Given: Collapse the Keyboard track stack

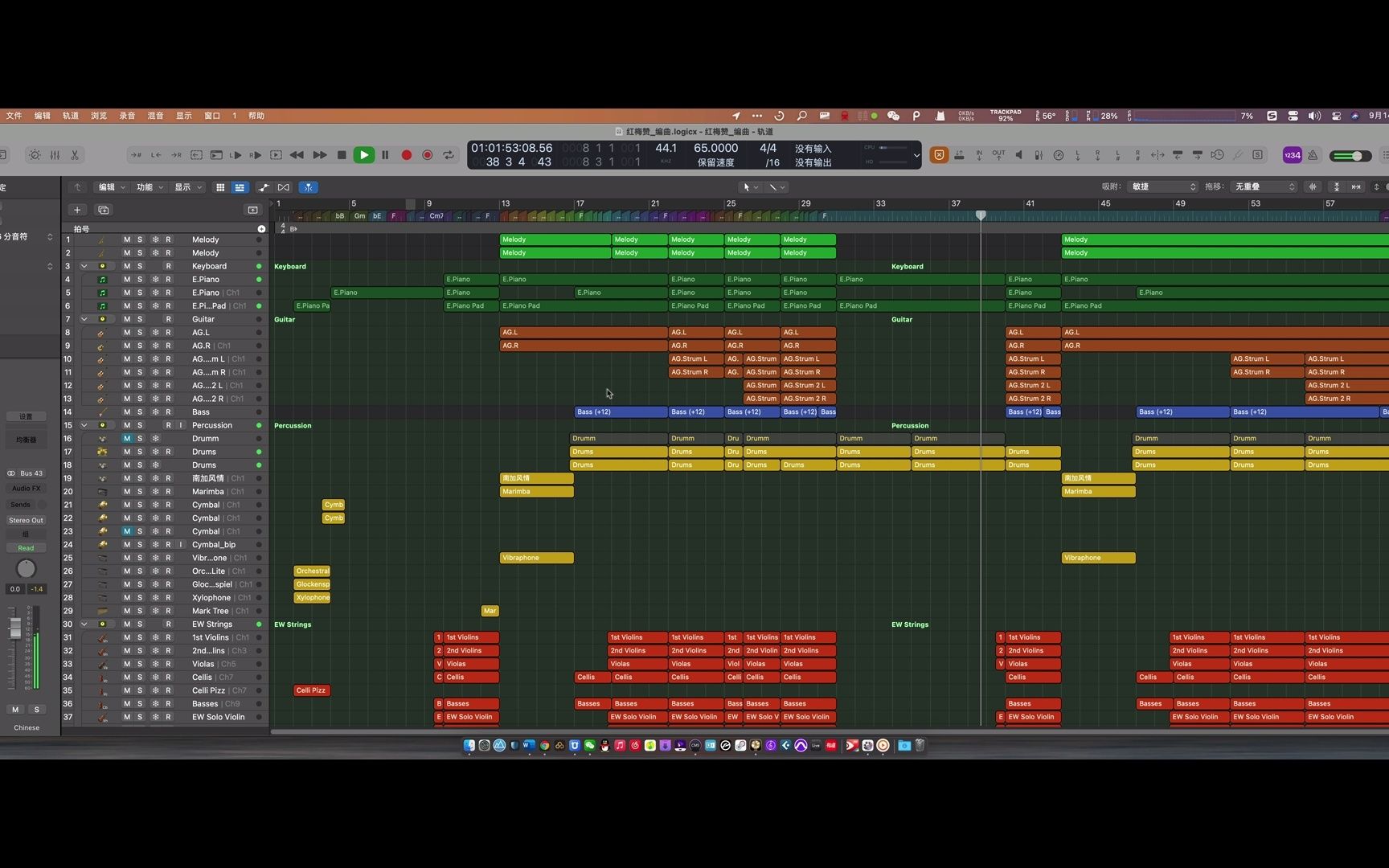Looking at the screenshot, I should click(x=84, y=266).
